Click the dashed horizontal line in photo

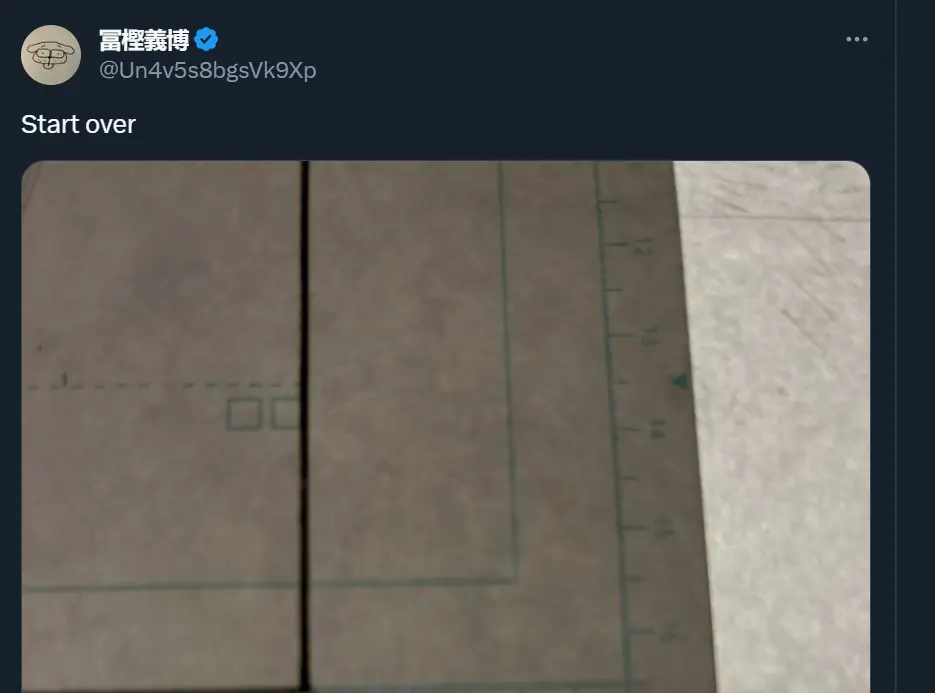tap(161, 385)
